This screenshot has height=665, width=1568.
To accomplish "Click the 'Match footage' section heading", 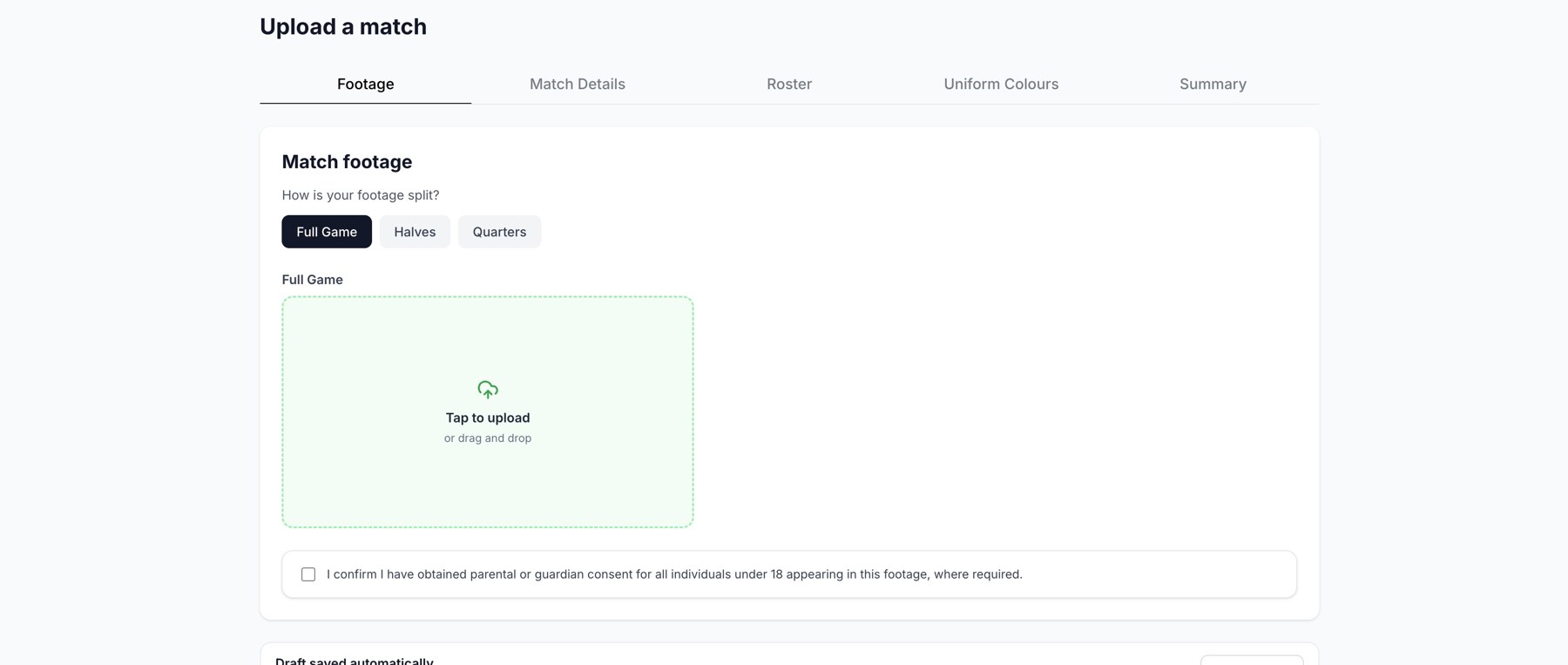I will coord(347,162).
